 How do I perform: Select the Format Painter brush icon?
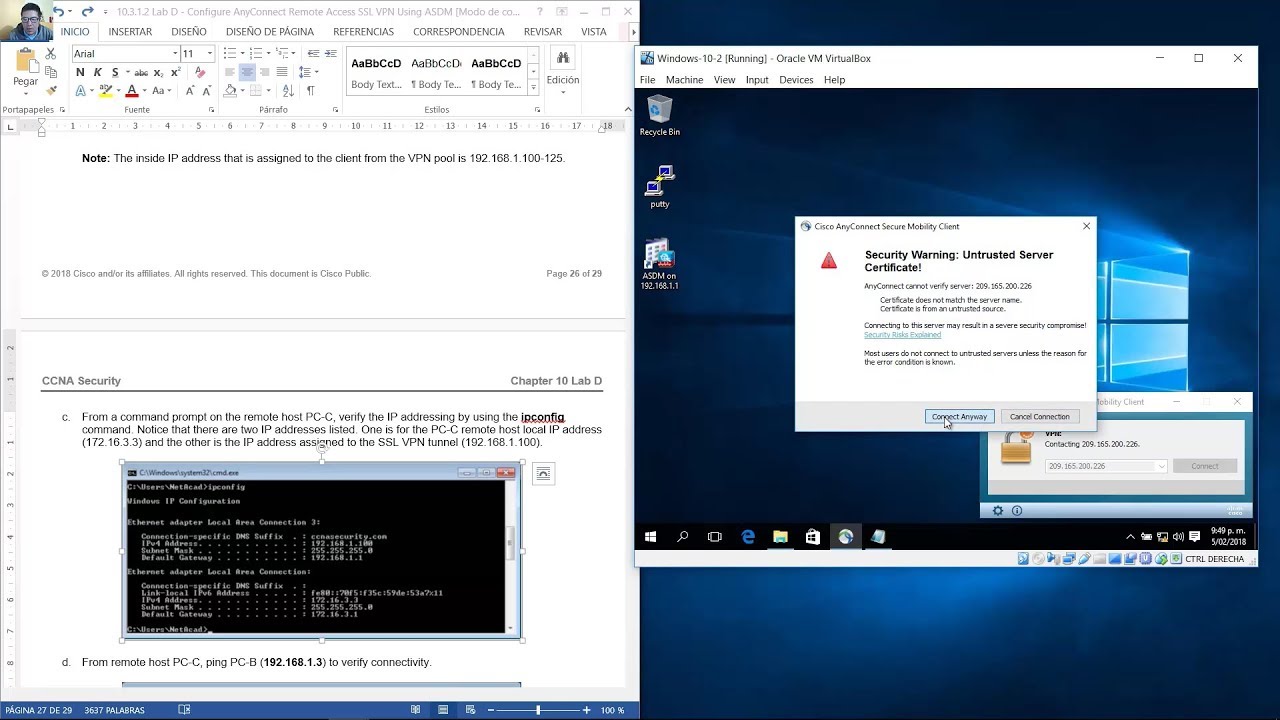(51, 90)
